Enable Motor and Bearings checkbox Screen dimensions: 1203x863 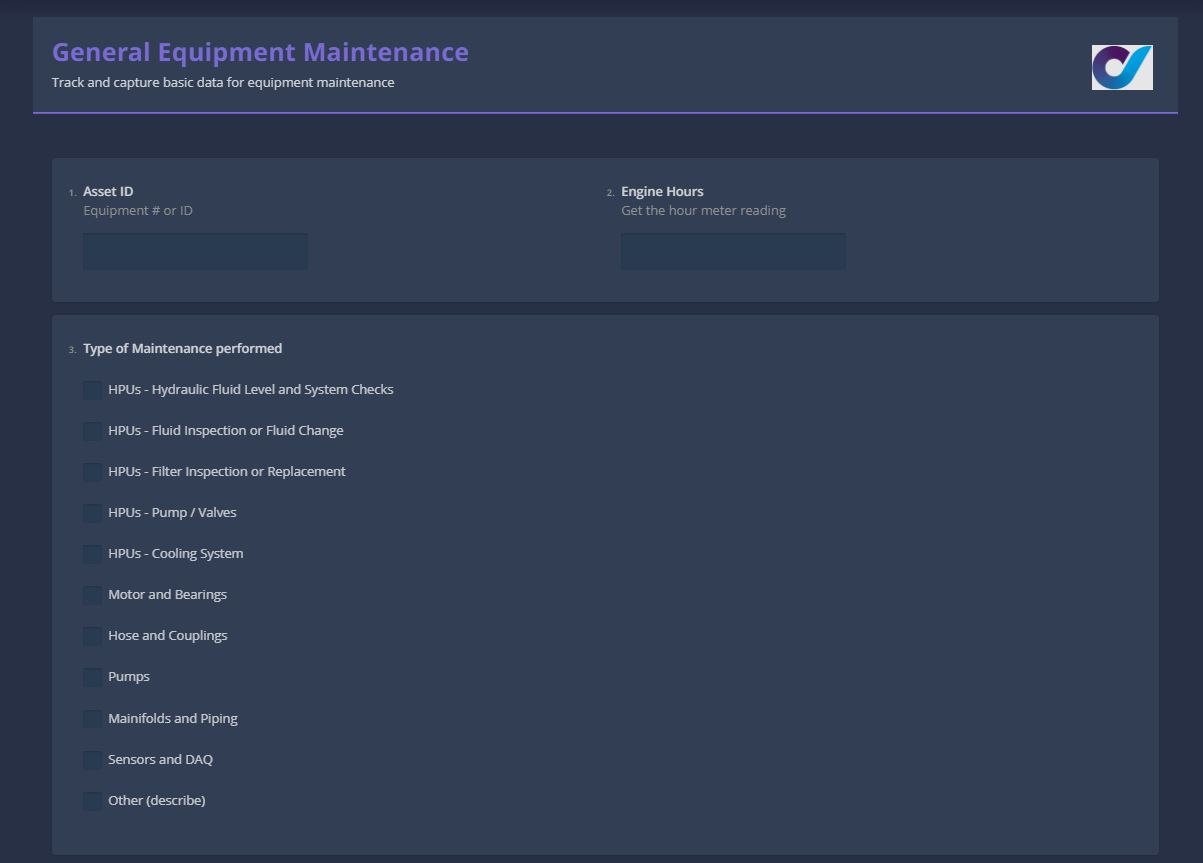[x=92, y=595]
